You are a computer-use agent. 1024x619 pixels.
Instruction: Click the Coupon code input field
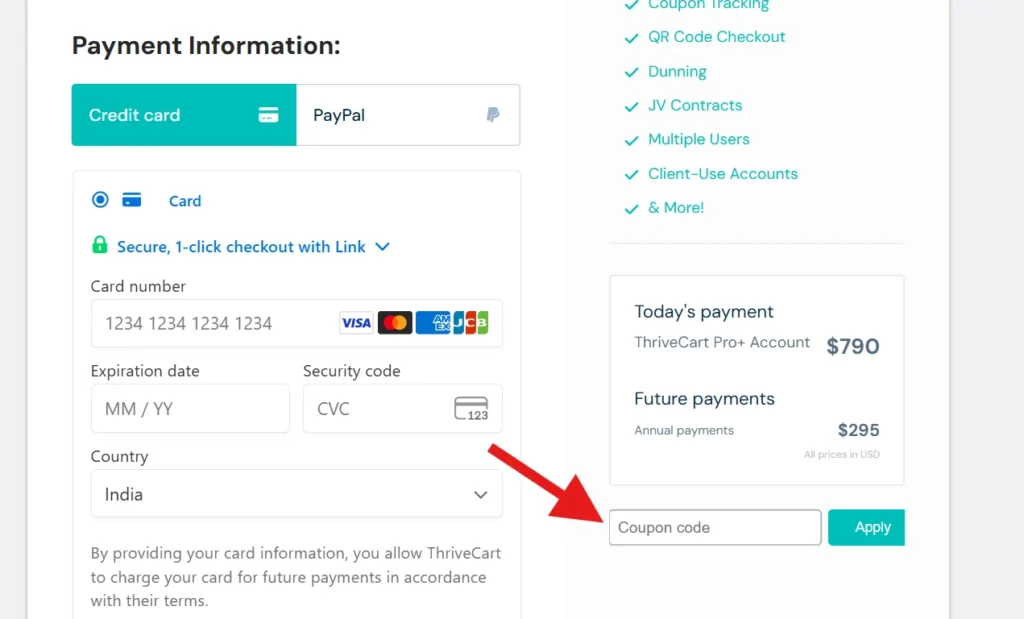(x=714, y=527)
